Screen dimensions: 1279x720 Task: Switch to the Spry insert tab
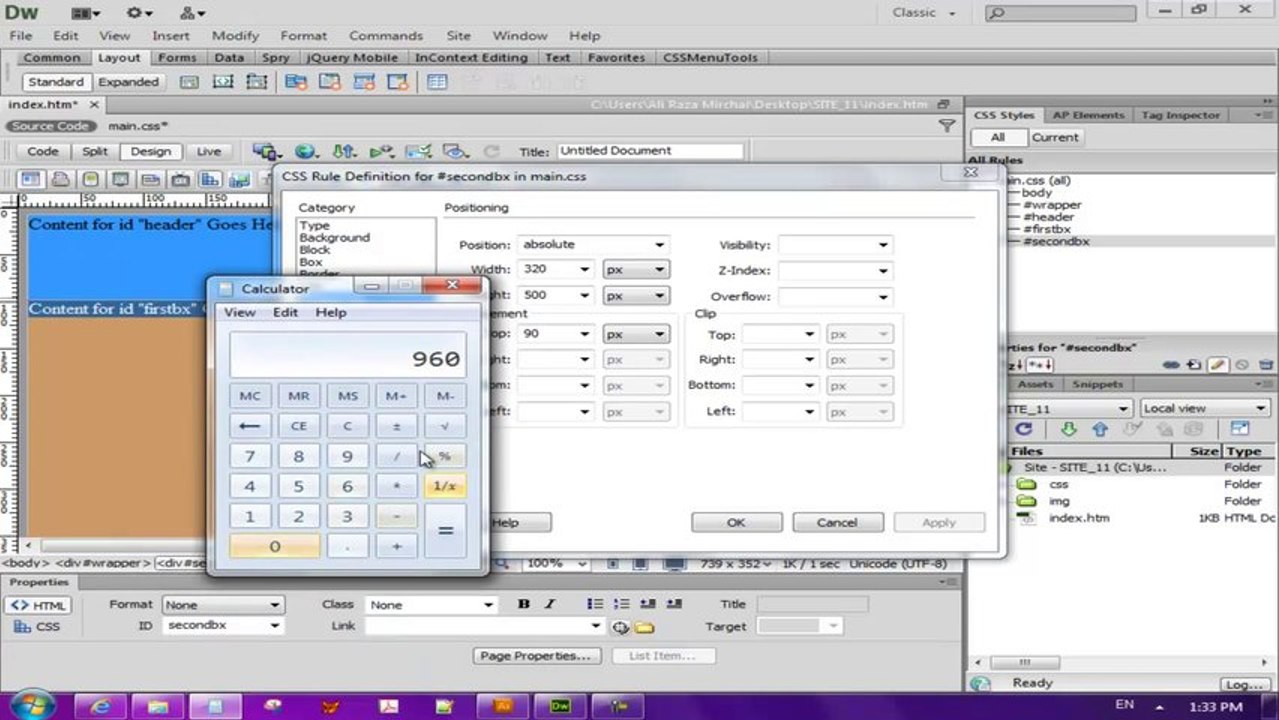(276, 58)
